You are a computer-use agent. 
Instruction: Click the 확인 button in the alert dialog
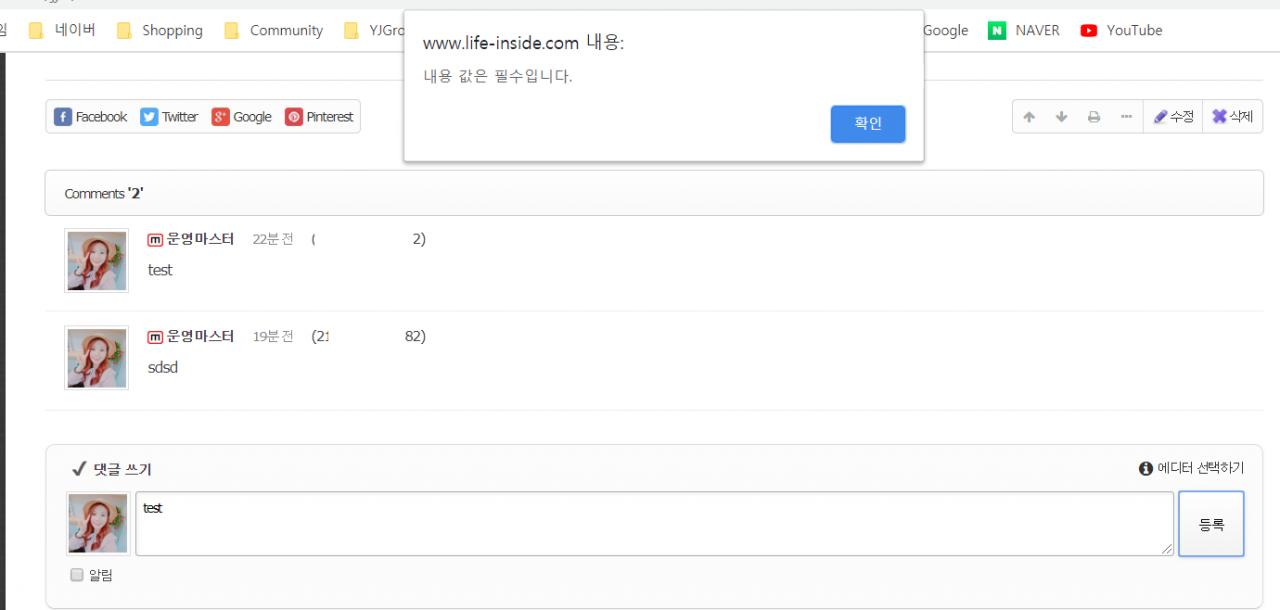(868, 124)
